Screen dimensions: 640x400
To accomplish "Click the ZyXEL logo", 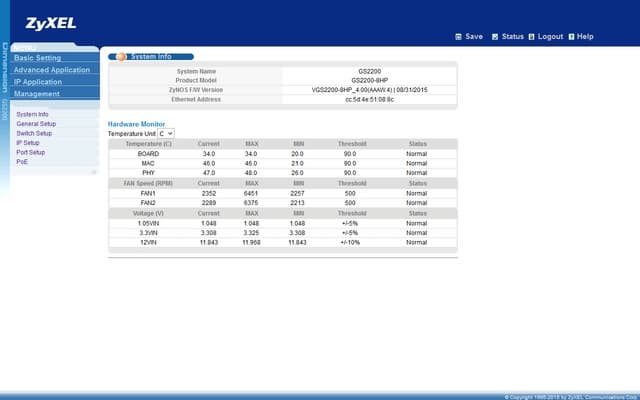I will click(51, 24).
